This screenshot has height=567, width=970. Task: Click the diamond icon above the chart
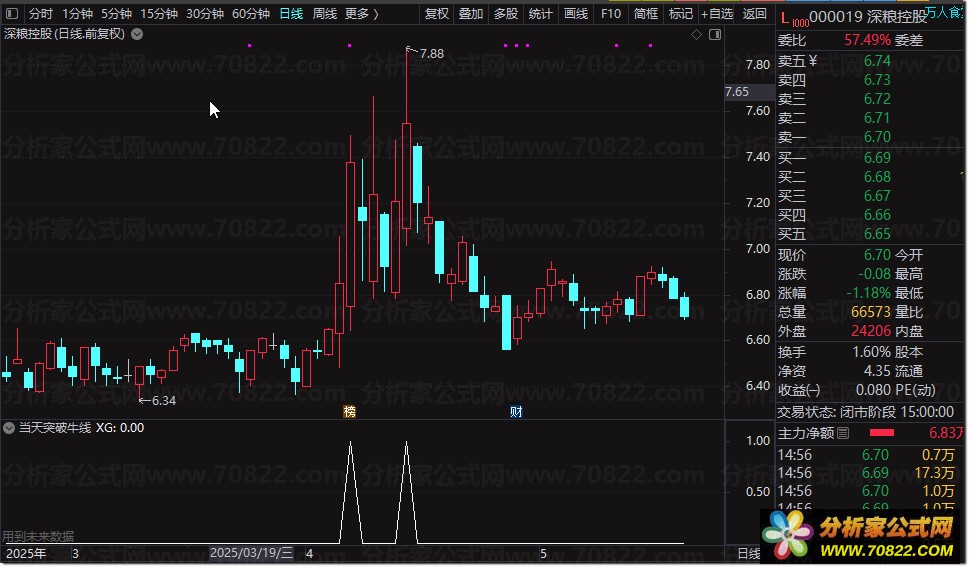coord(697,35)
